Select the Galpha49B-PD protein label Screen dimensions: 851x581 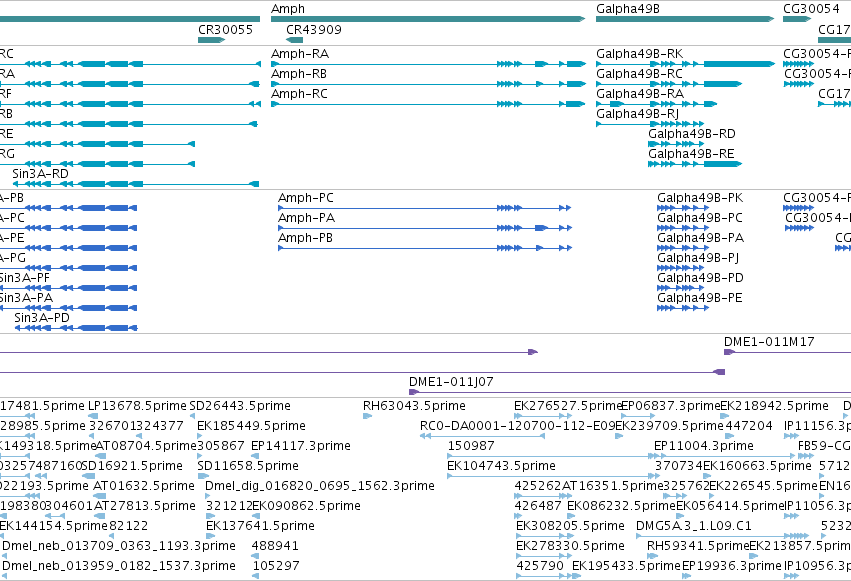click(x=700, y=278)
